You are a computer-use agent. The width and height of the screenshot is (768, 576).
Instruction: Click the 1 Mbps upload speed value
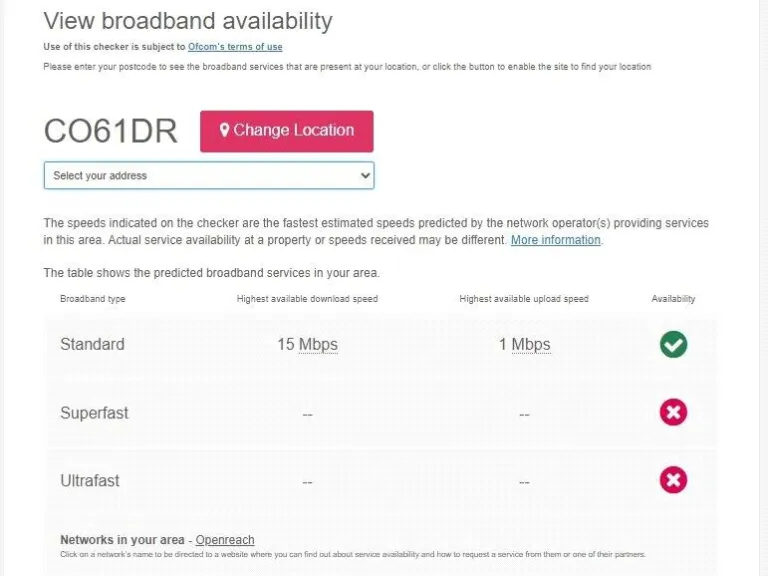tap(524, 344)
